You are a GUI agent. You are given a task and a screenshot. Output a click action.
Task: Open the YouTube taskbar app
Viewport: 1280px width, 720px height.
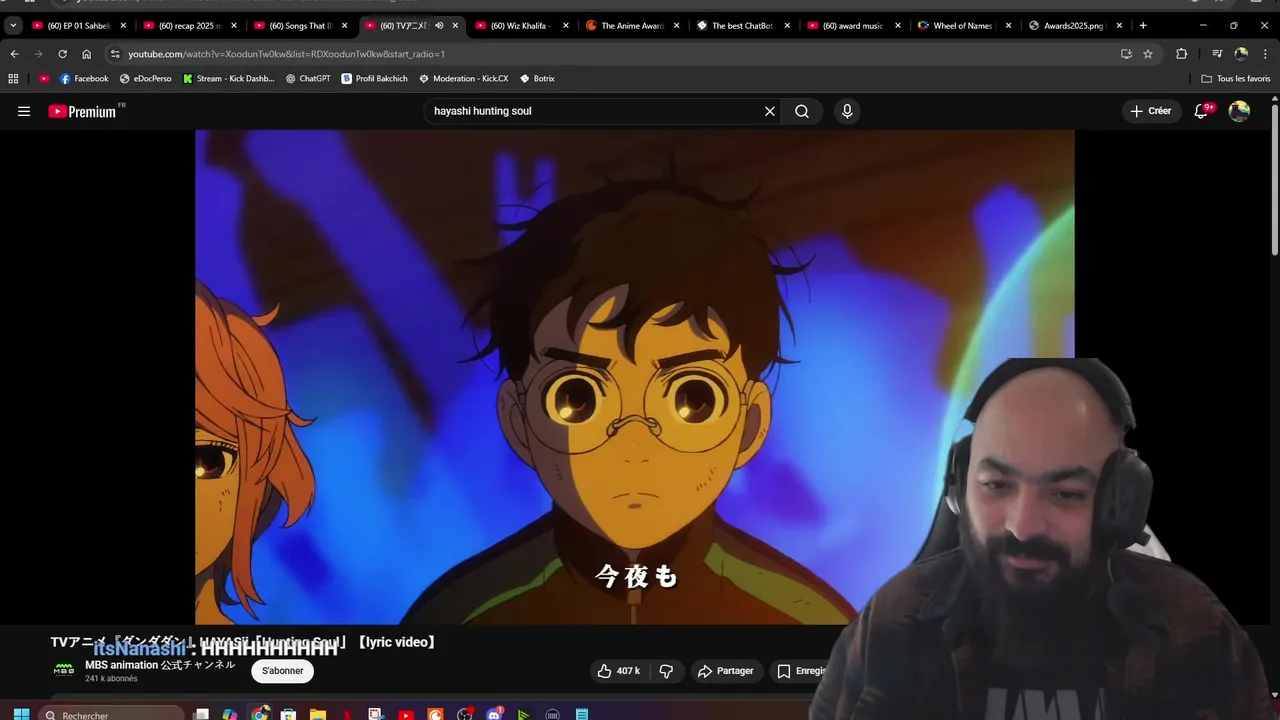(x=406, y=714)
